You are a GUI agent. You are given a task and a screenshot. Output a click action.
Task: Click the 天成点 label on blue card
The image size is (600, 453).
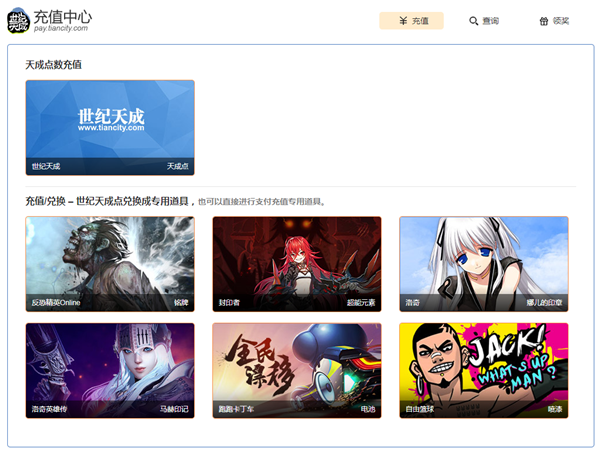tap(178, 166)
